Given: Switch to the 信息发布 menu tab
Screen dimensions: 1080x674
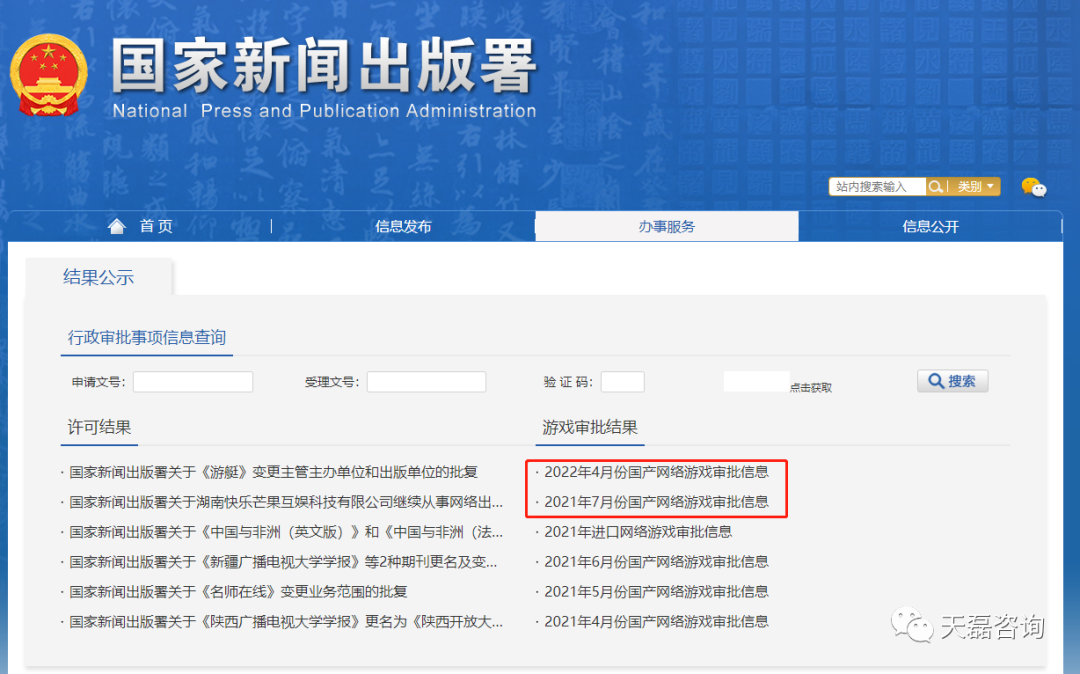Looking at the screenshot, I should [402, 226].
